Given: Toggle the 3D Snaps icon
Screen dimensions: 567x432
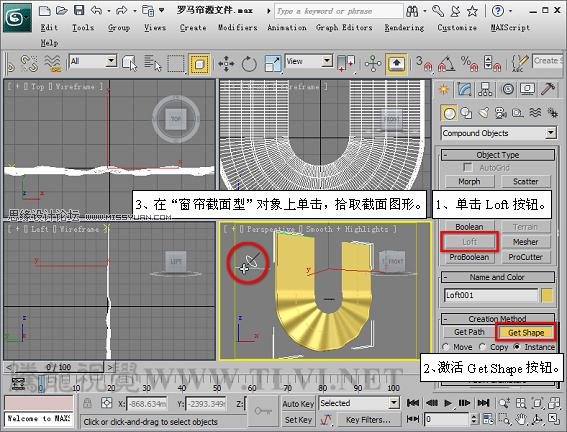Looking at the screenshot, I should 424,63.
